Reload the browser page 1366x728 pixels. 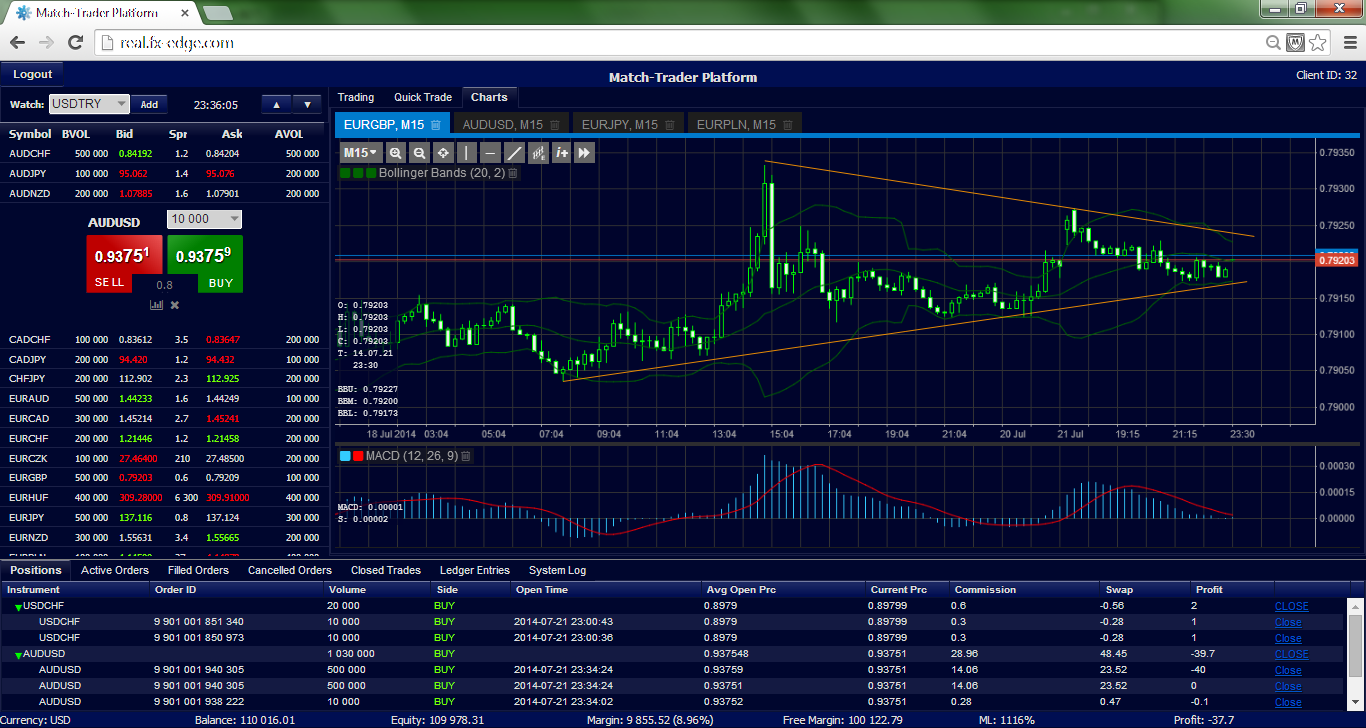click(75, 42)
